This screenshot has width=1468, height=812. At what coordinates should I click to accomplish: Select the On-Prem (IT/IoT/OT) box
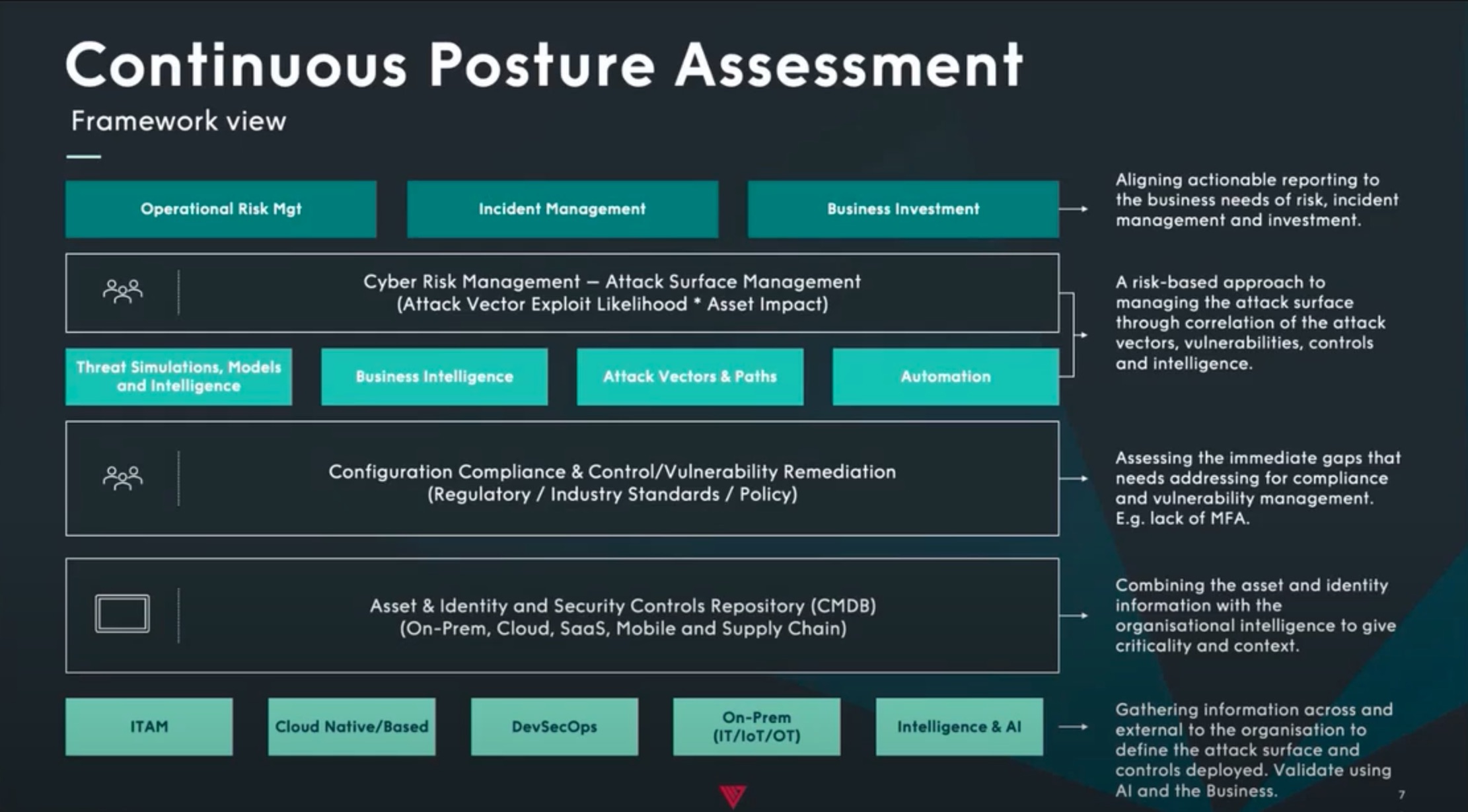[x=756, y=727]
